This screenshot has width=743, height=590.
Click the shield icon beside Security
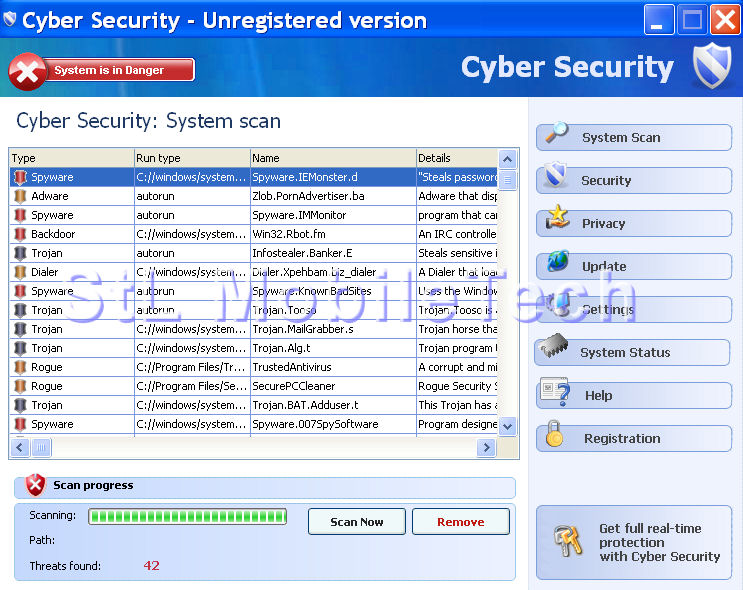(556, 178)
